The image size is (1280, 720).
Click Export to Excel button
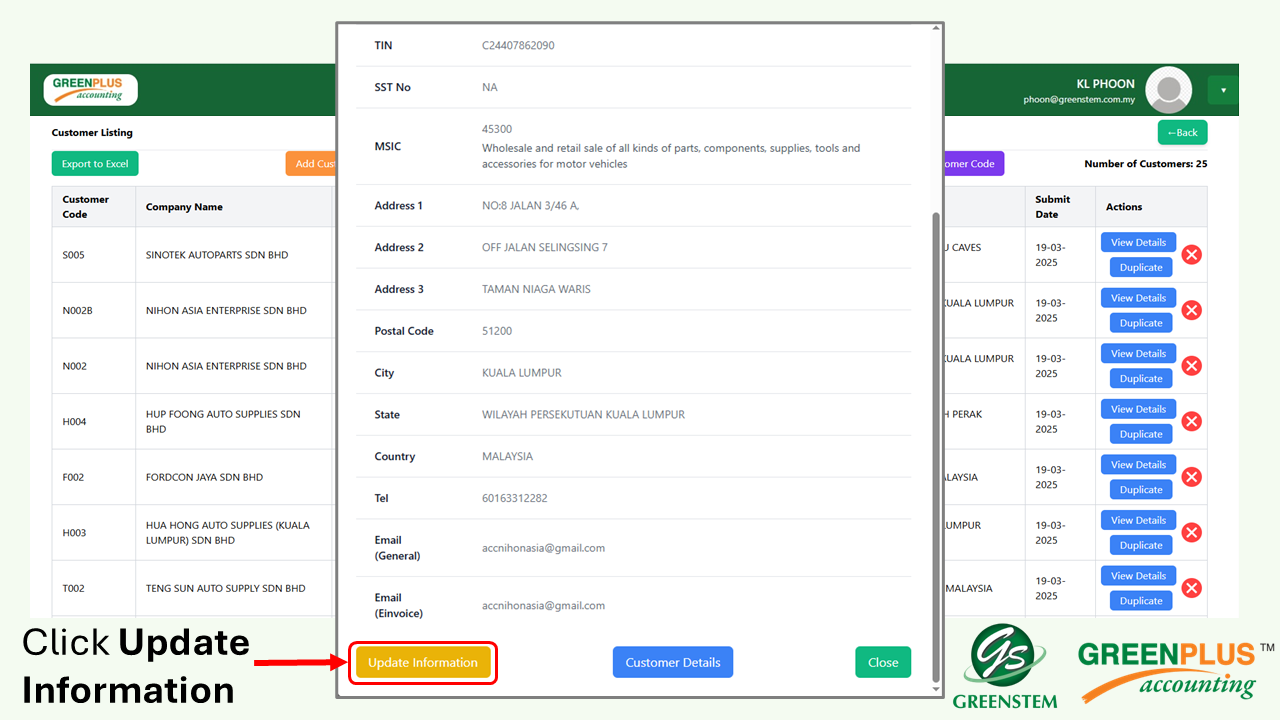coord(95,164)
